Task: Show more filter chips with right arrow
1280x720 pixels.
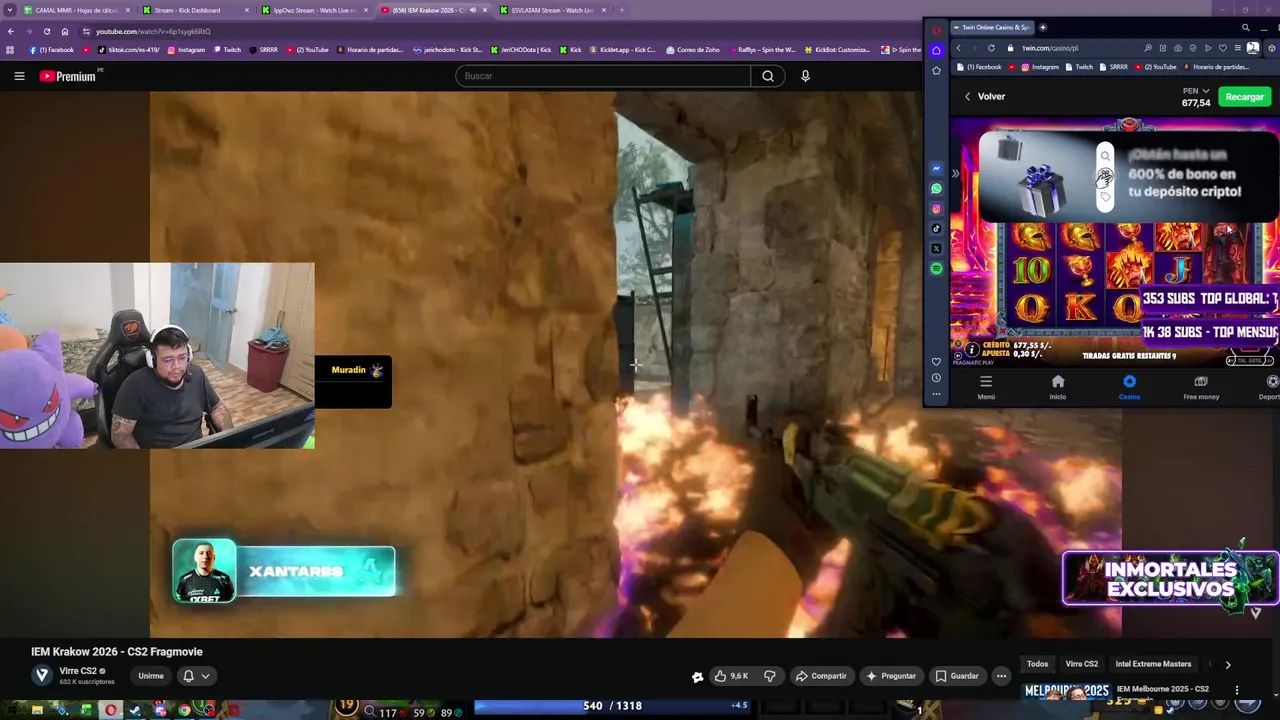Action: point(1227,664)
